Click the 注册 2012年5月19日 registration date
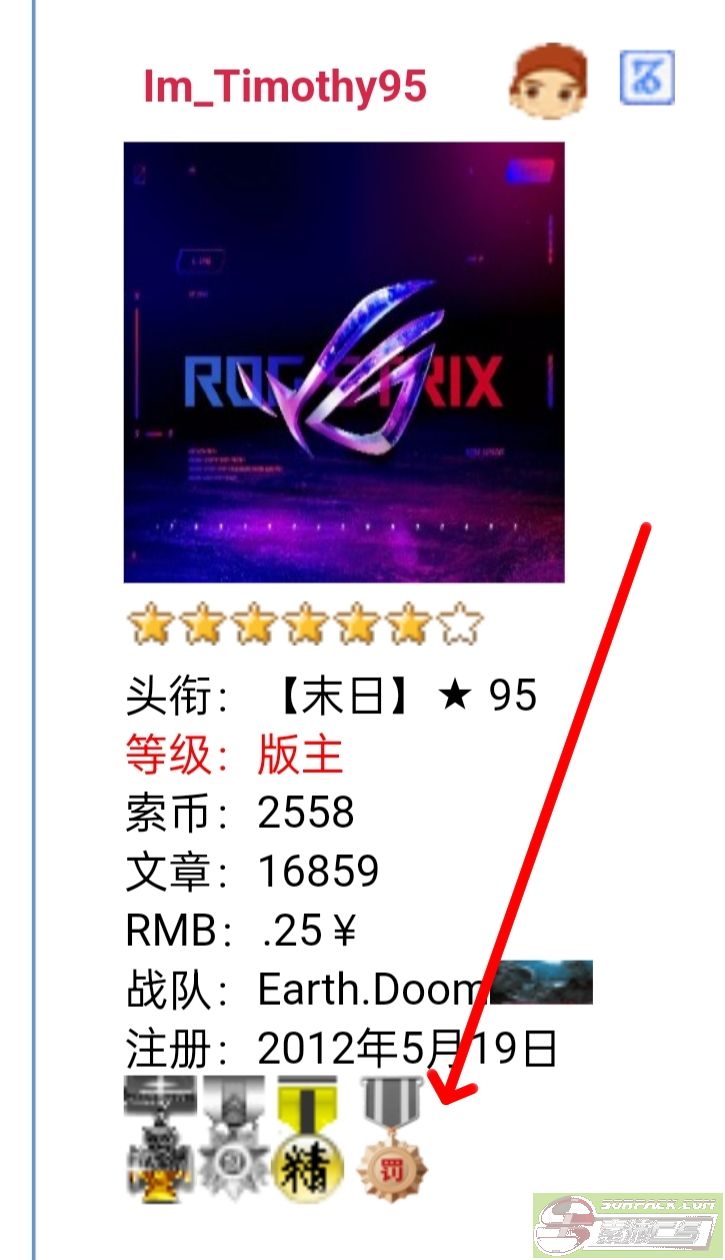The width and height of the screenshot is (725, 1260). [x=341, y=1049]
